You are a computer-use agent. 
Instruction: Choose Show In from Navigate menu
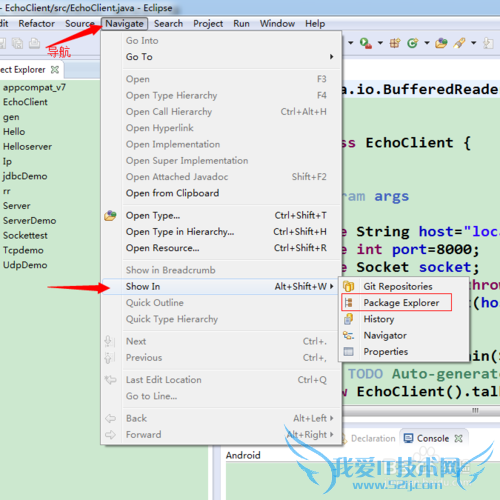[221, 286]
